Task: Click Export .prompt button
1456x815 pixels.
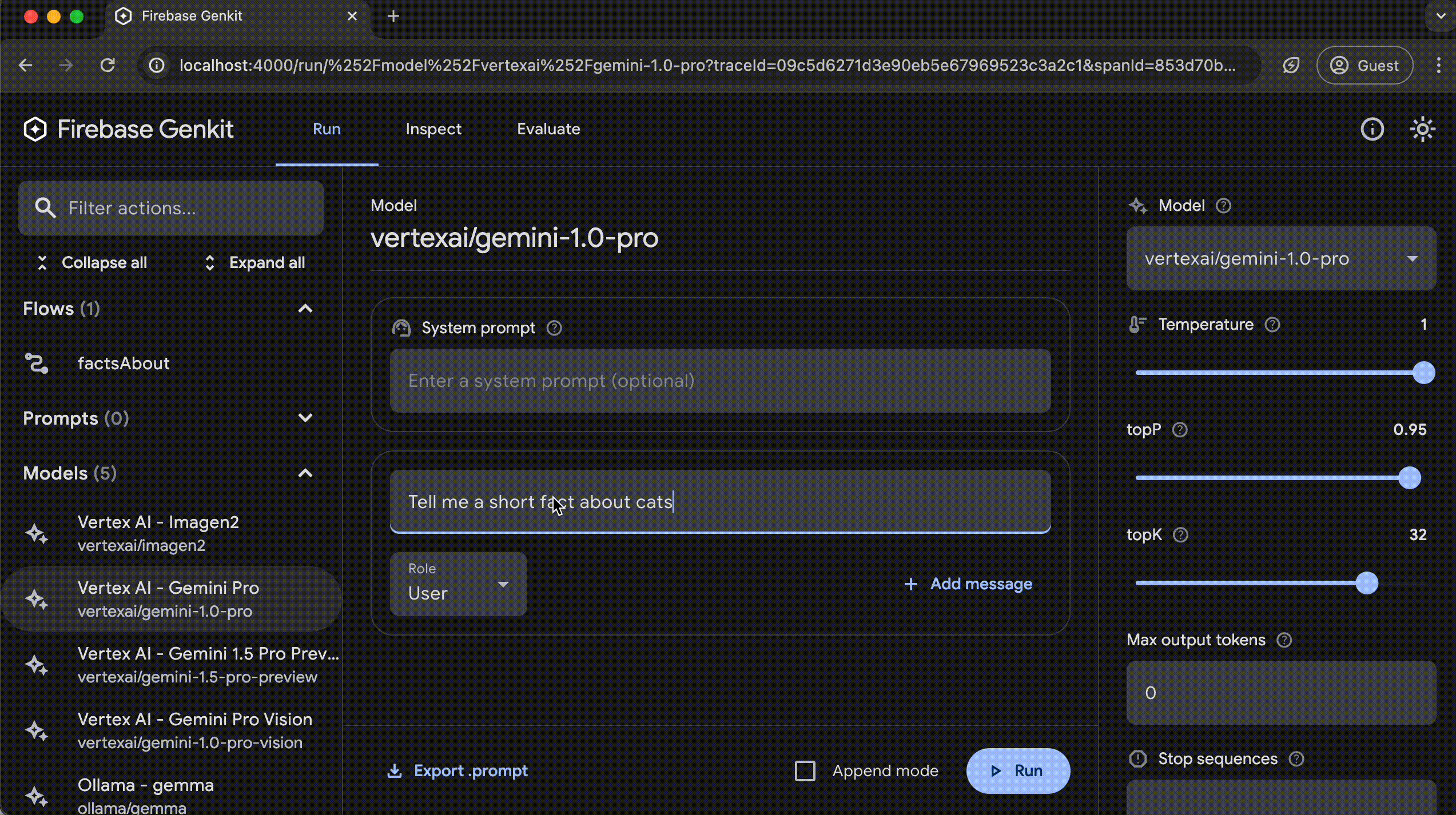Action: (459, 770)
